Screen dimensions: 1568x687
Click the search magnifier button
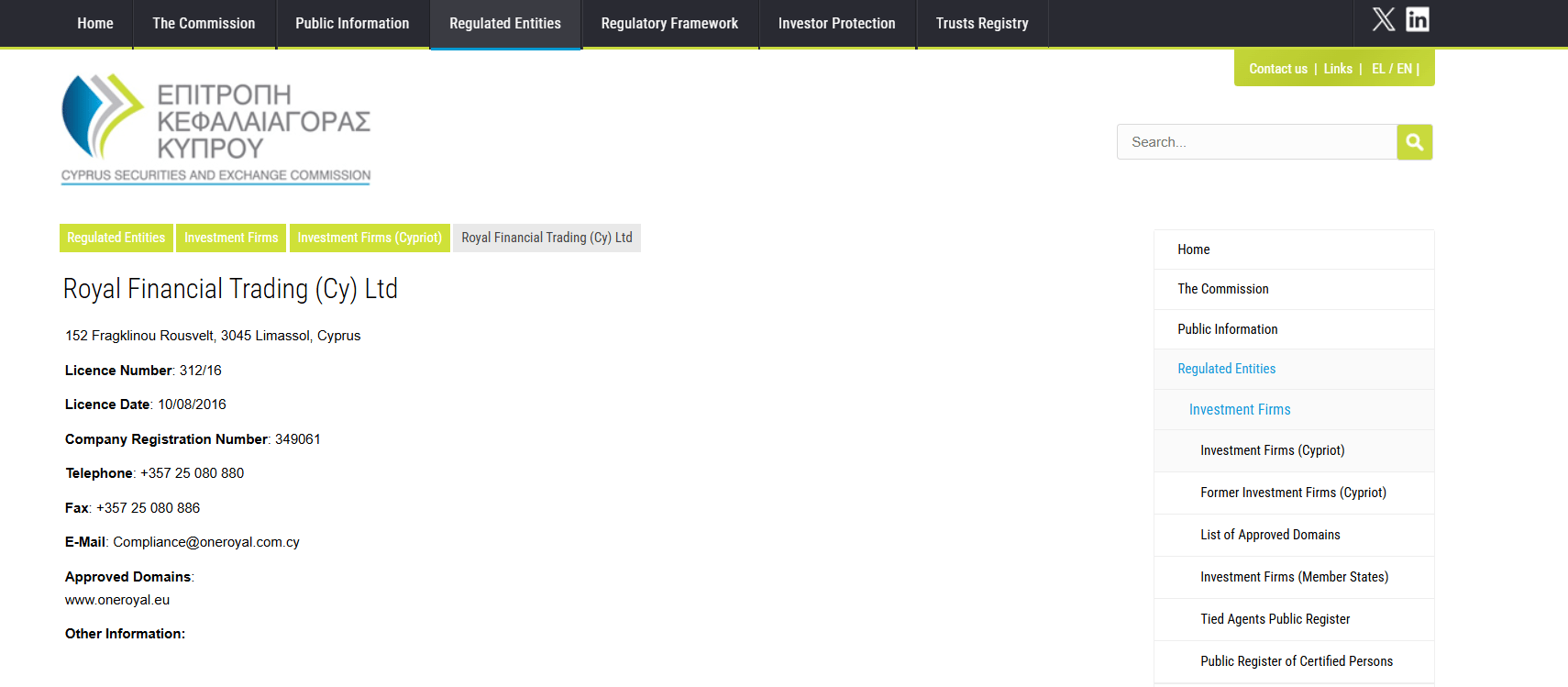point(1415,142)
